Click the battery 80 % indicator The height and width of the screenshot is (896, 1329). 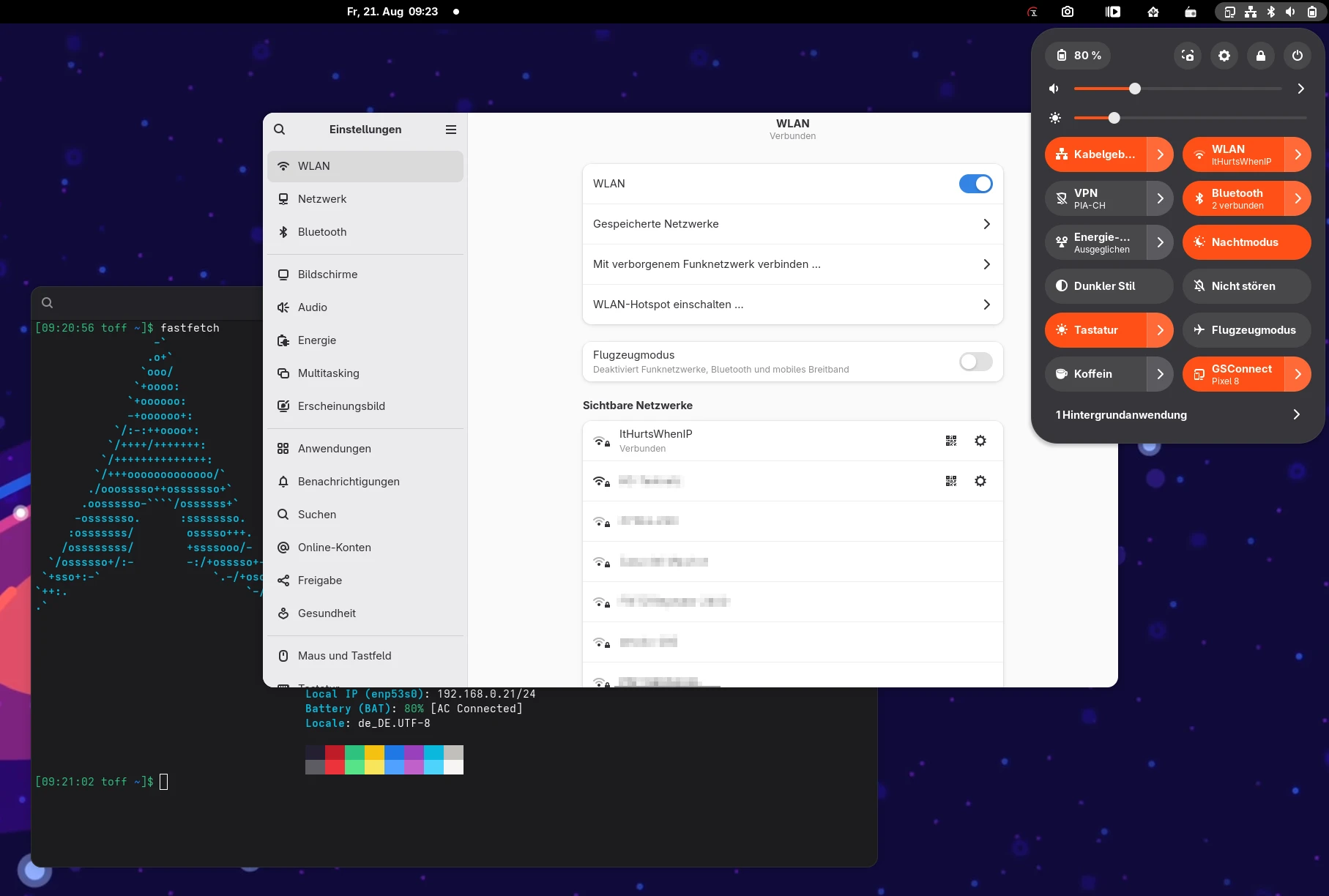(x=1079, y=56)
